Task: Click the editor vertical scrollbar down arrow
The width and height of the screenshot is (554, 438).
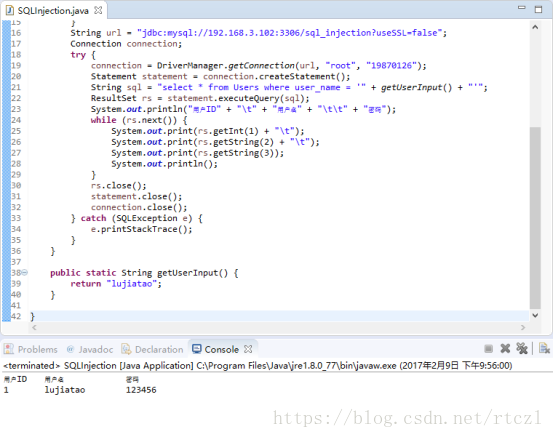Action: coord(535,315)
